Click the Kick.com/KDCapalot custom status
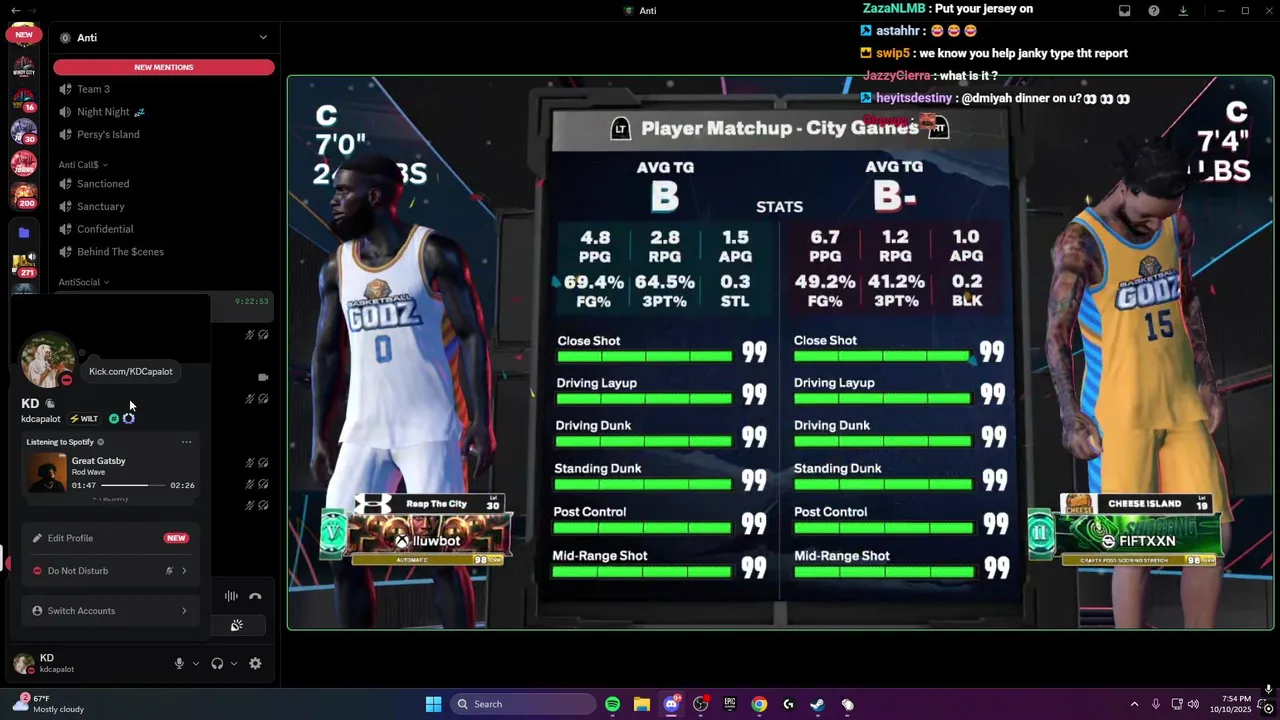The width and height of the screenshot is (1280, 720). 130,371
